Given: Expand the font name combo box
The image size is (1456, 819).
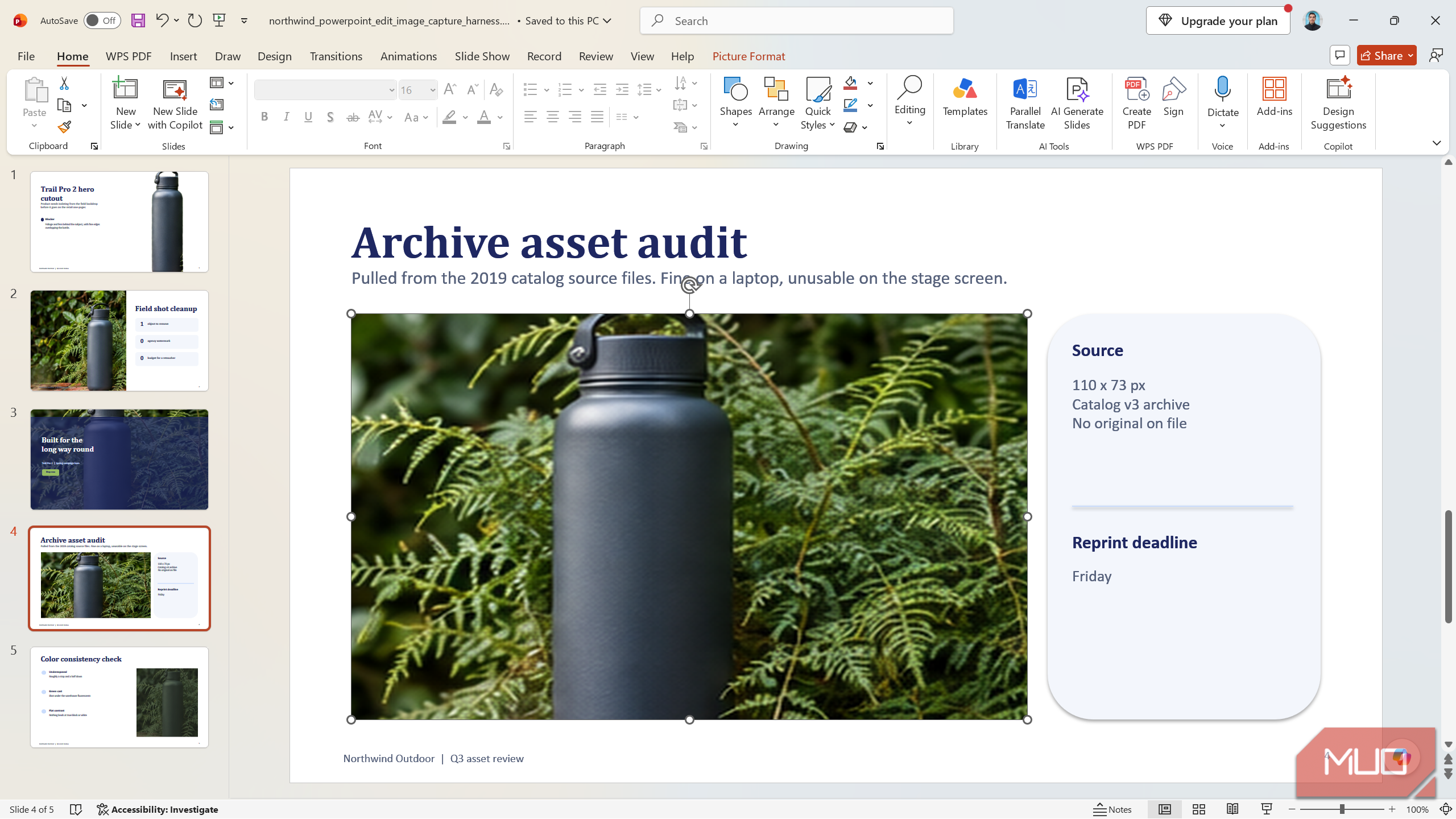Looking at the screenshot, I should tap(391, 90).
